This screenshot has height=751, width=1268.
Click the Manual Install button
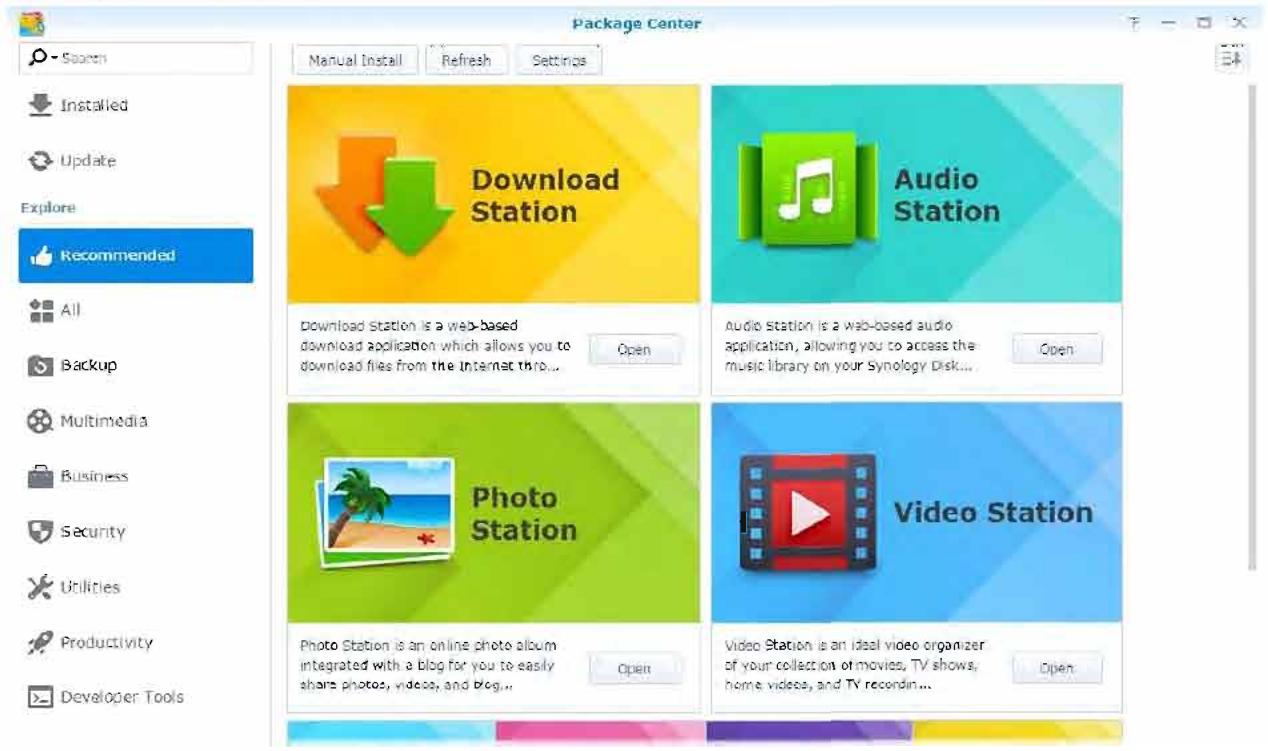pos(355,60)
